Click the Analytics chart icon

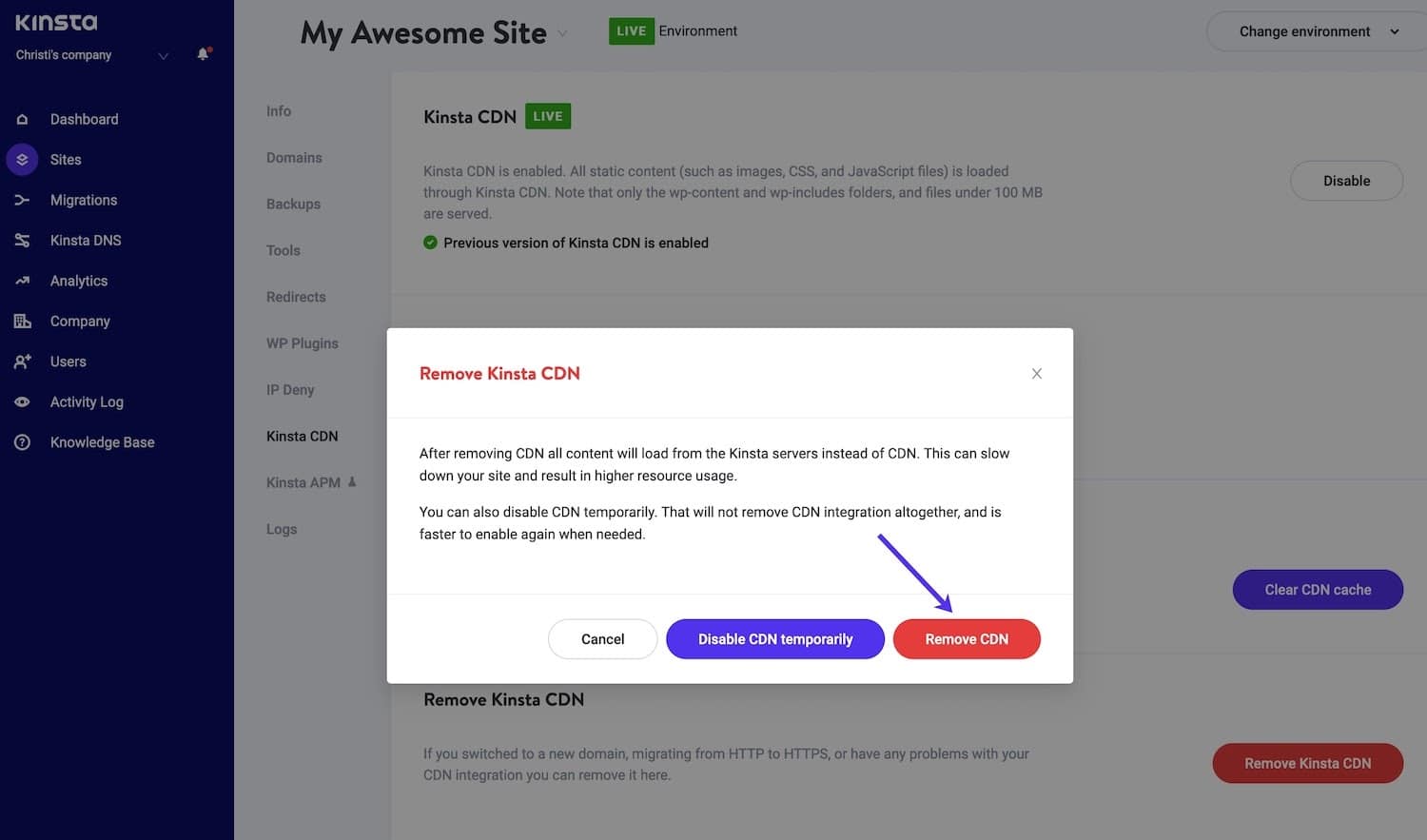(x=22, y=281)
